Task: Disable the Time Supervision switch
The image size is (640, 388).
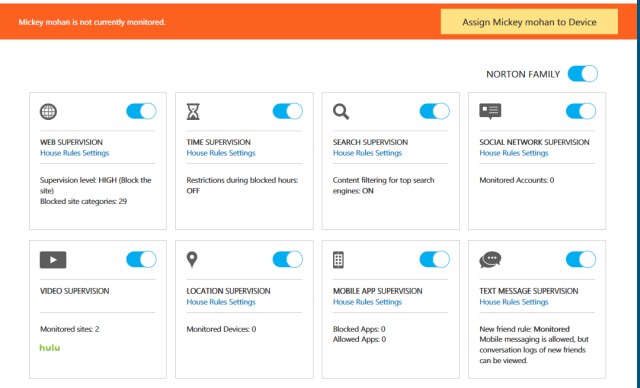Action: tap(288, 111)
